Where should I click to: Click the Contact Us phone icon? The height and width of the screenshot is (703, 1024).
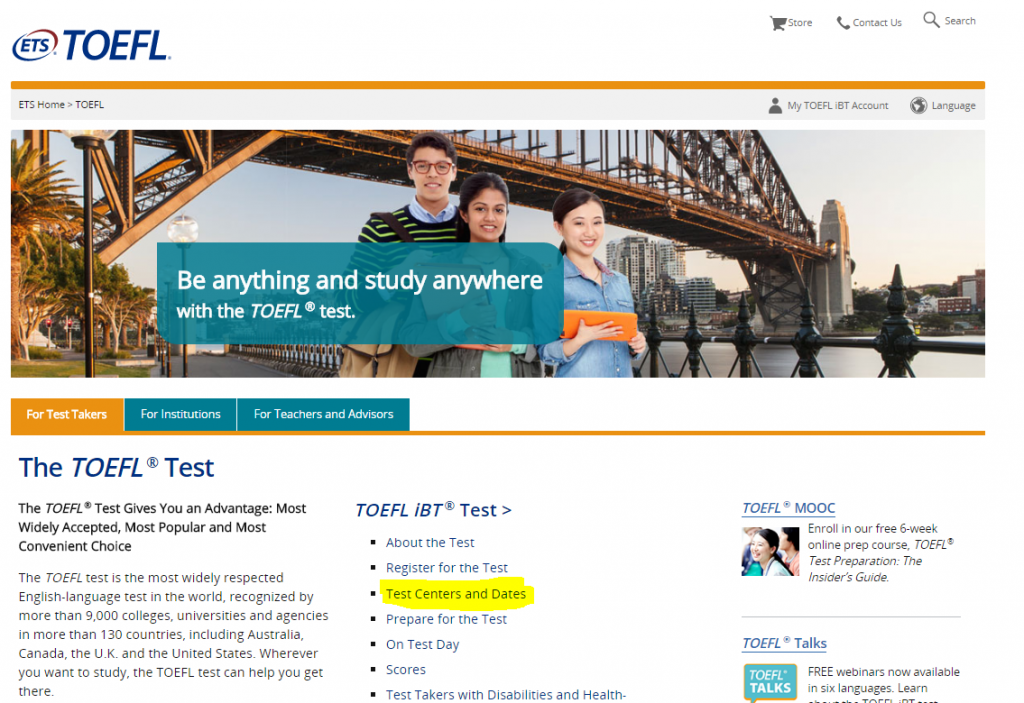pos(843,22)
